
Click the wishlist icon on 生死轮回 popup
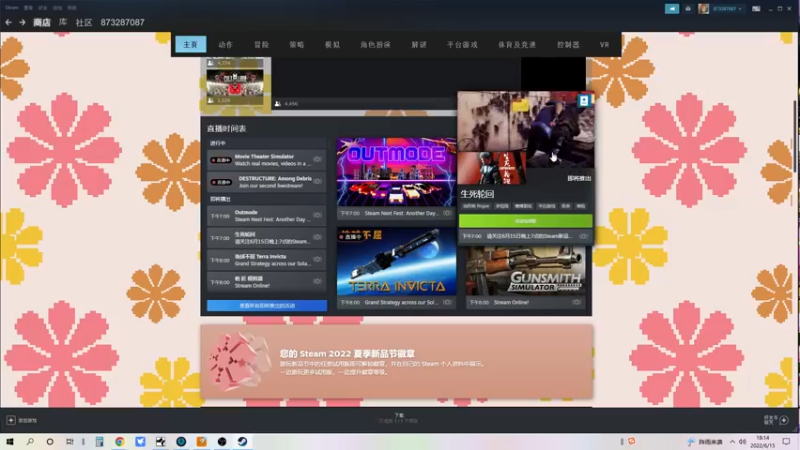584,101
